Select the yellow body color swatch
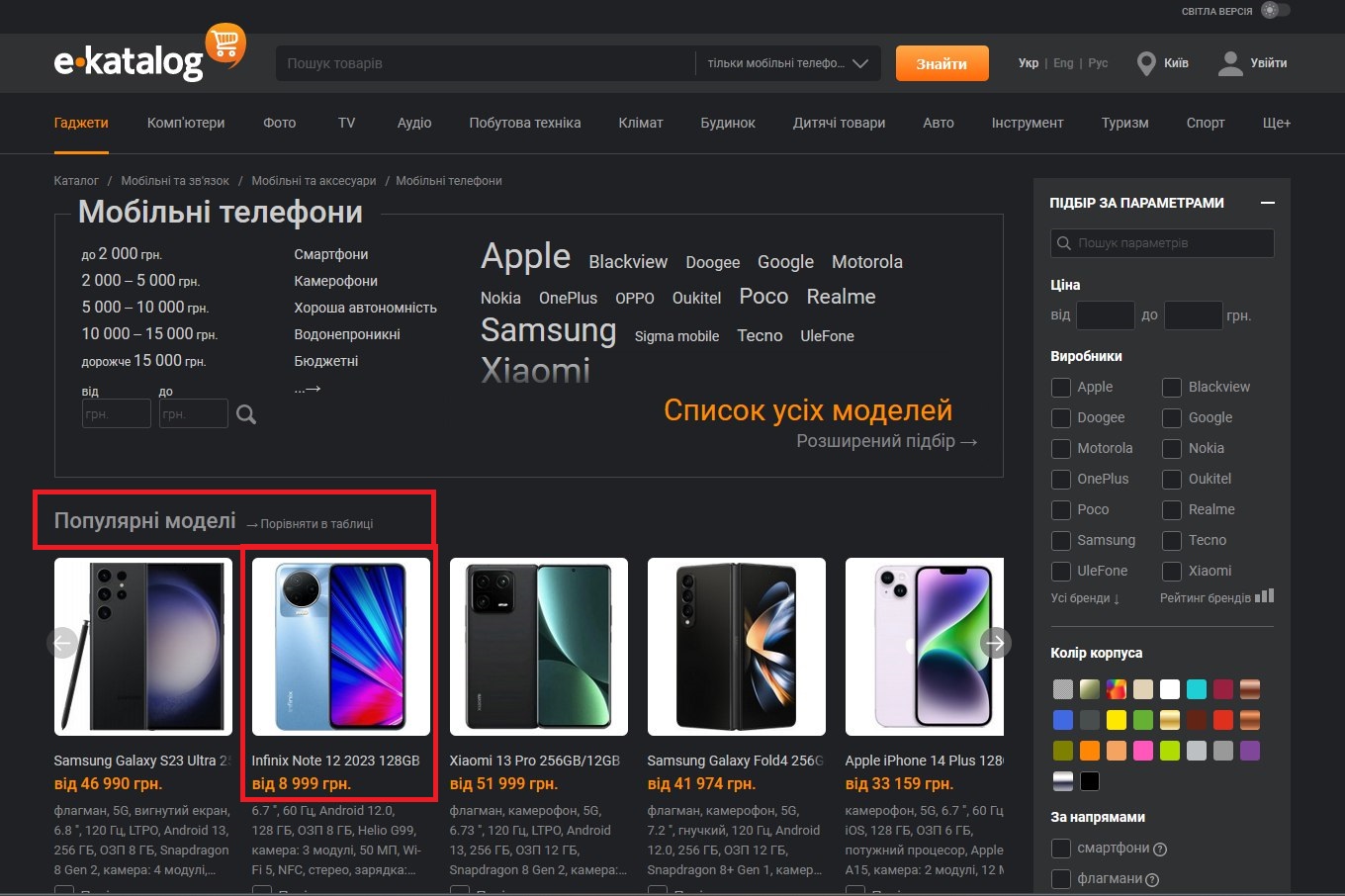The width and height of the screenshot is (1345, 896). tap(1117, 720)
